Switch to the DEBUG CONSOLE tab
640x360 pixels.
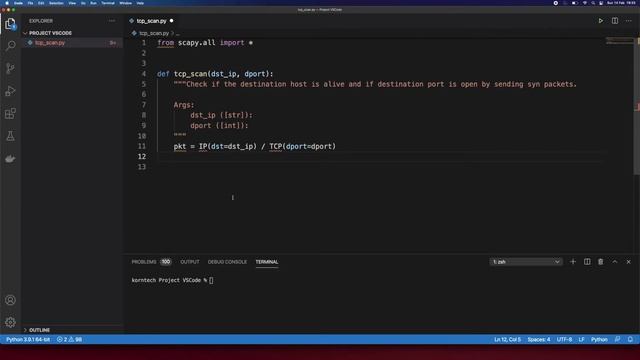pos(227,262)
